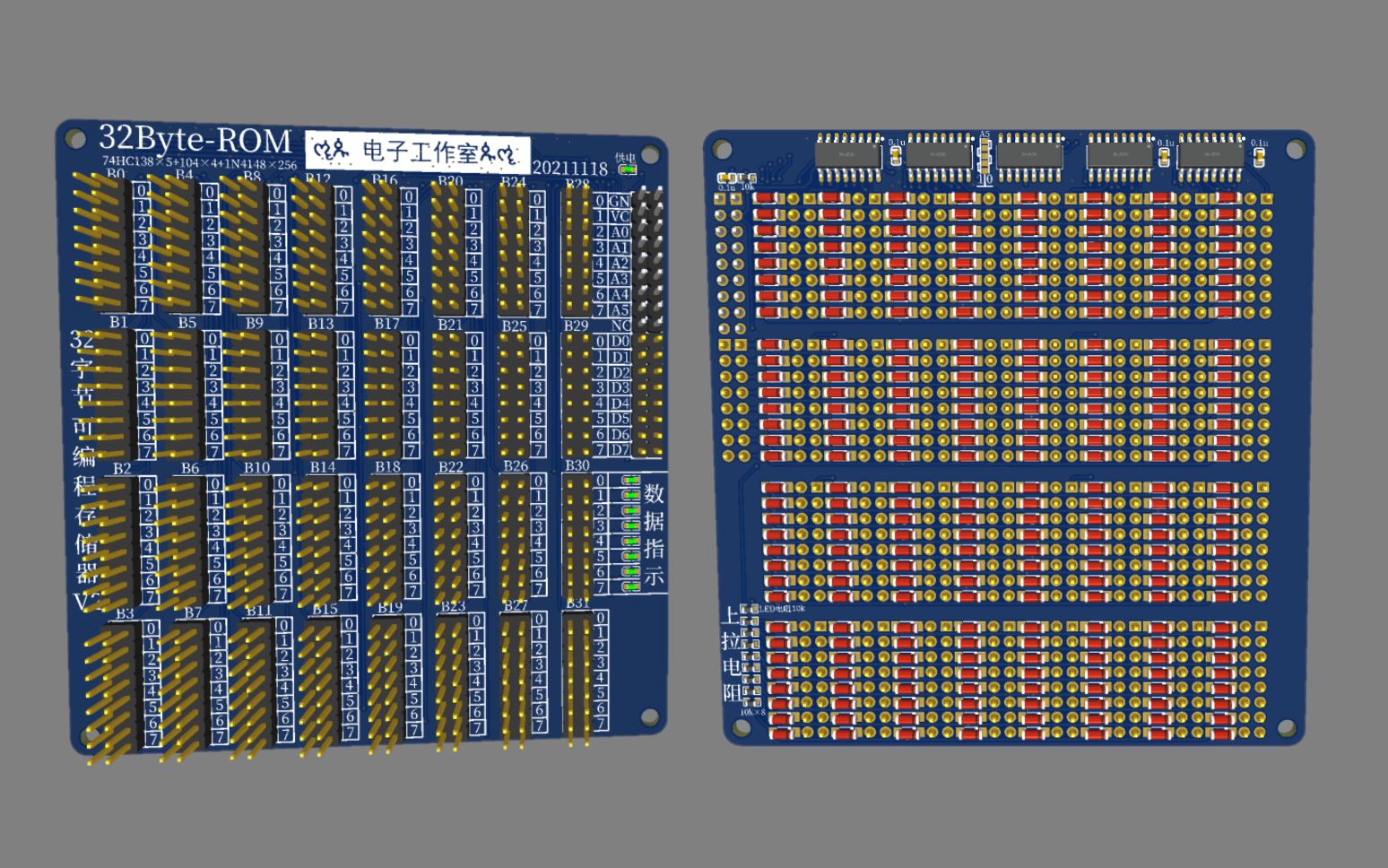
Task: Select the D4 data pin label
Action: 620,404
